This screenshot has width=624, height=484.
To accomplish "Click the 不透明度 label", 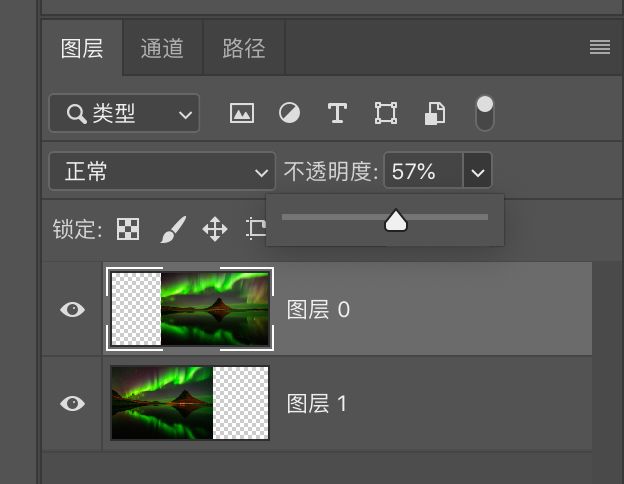I will (331, 172).
